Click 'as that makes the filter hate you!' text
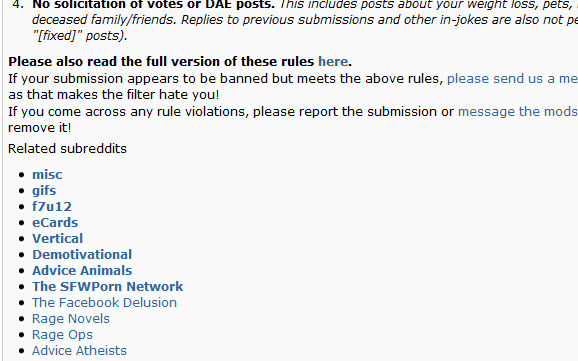578x361 pixels. point(114,95)
